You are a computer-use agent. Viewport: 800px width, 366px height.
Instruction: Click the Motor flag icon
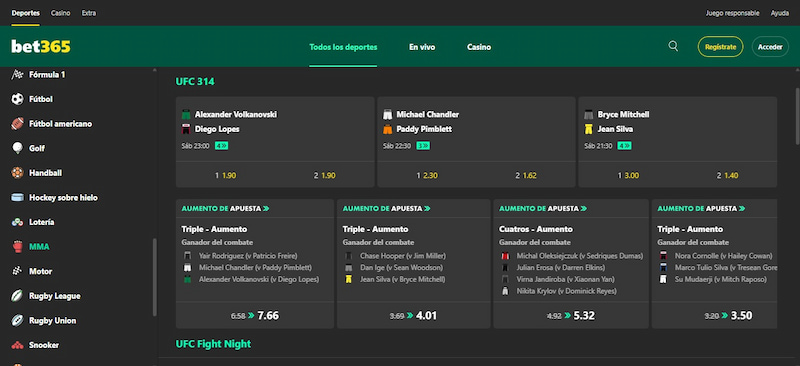(17, 271)
